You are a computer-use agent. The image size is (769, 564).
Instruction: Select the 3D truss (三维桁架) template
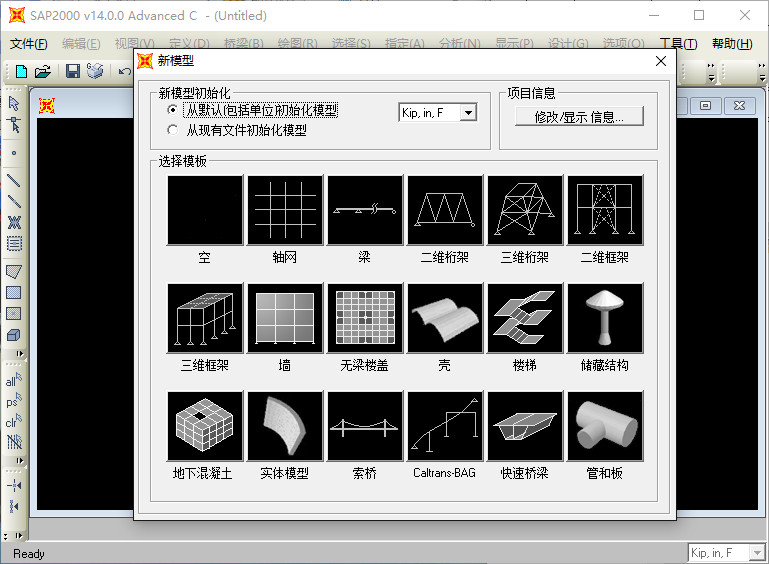pos(525,210)
